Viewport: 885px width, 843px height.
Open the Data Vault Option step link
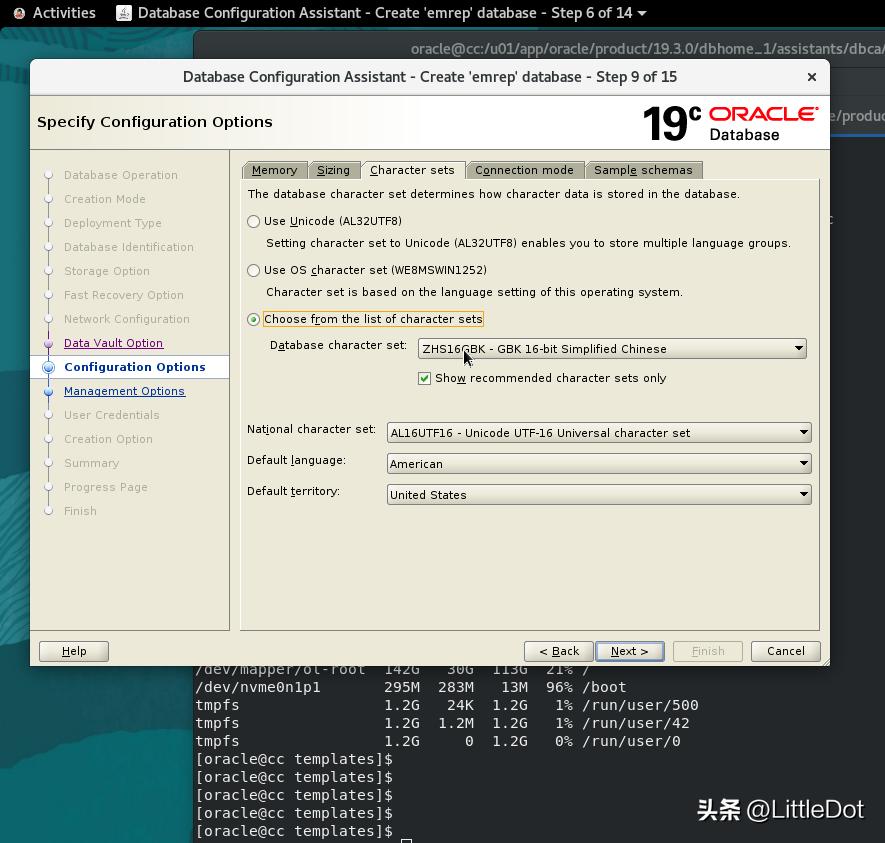coord(113,343)
